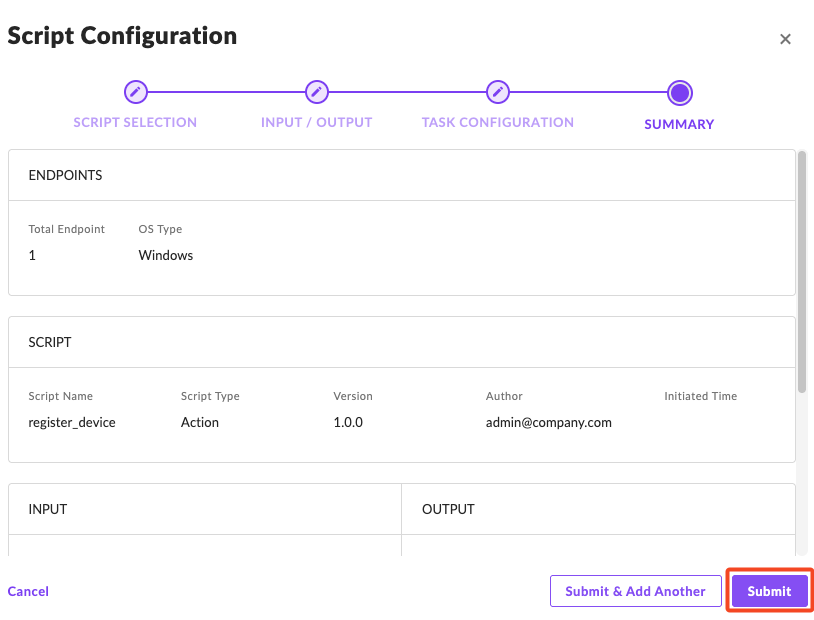
Task: Click the Input section header
Action: tap(48, 509)
